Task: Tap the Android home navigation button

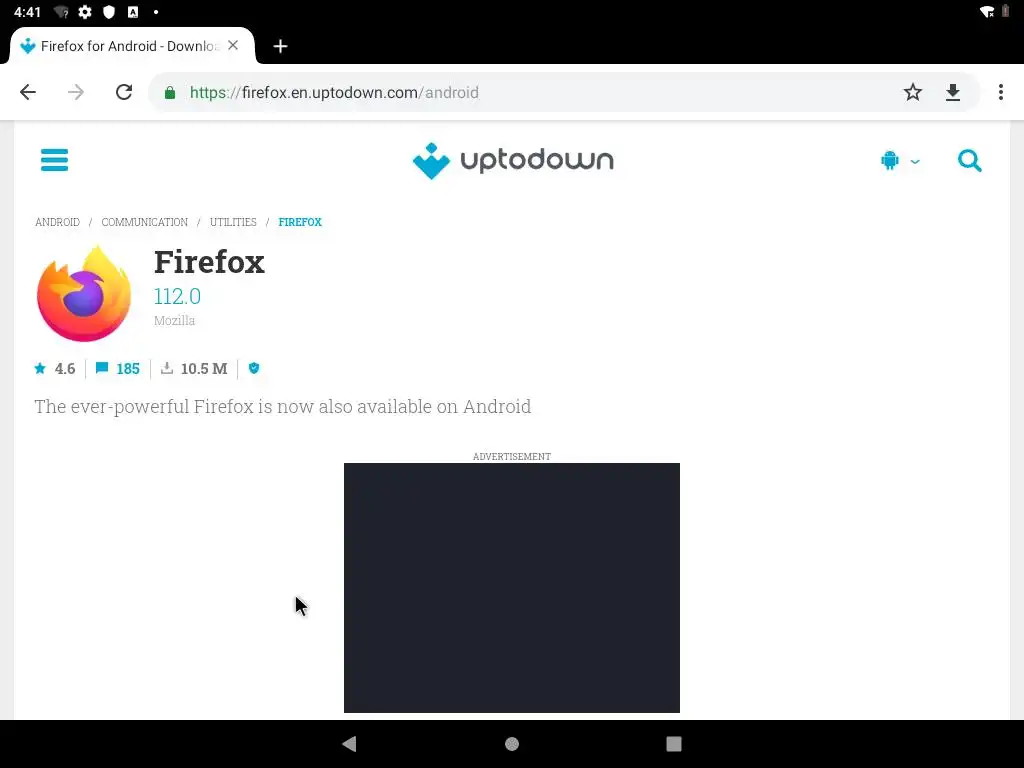Action: point(512,744)
